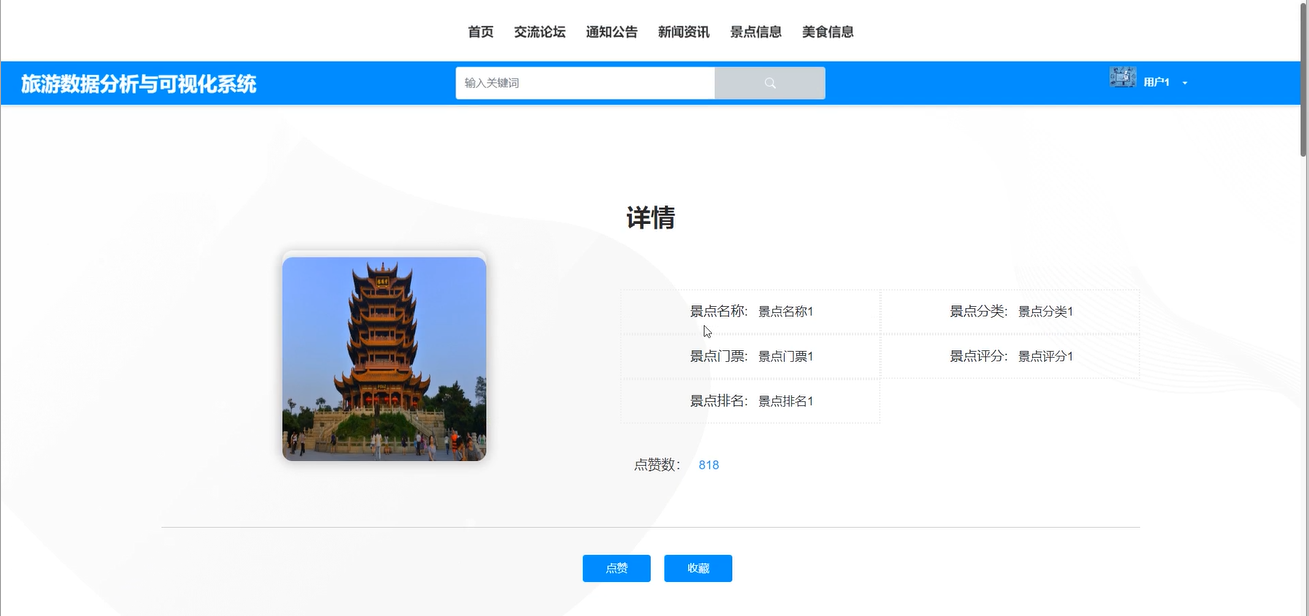
Task: Focus the 输入关键词 search field
Action: coord(585,83)
